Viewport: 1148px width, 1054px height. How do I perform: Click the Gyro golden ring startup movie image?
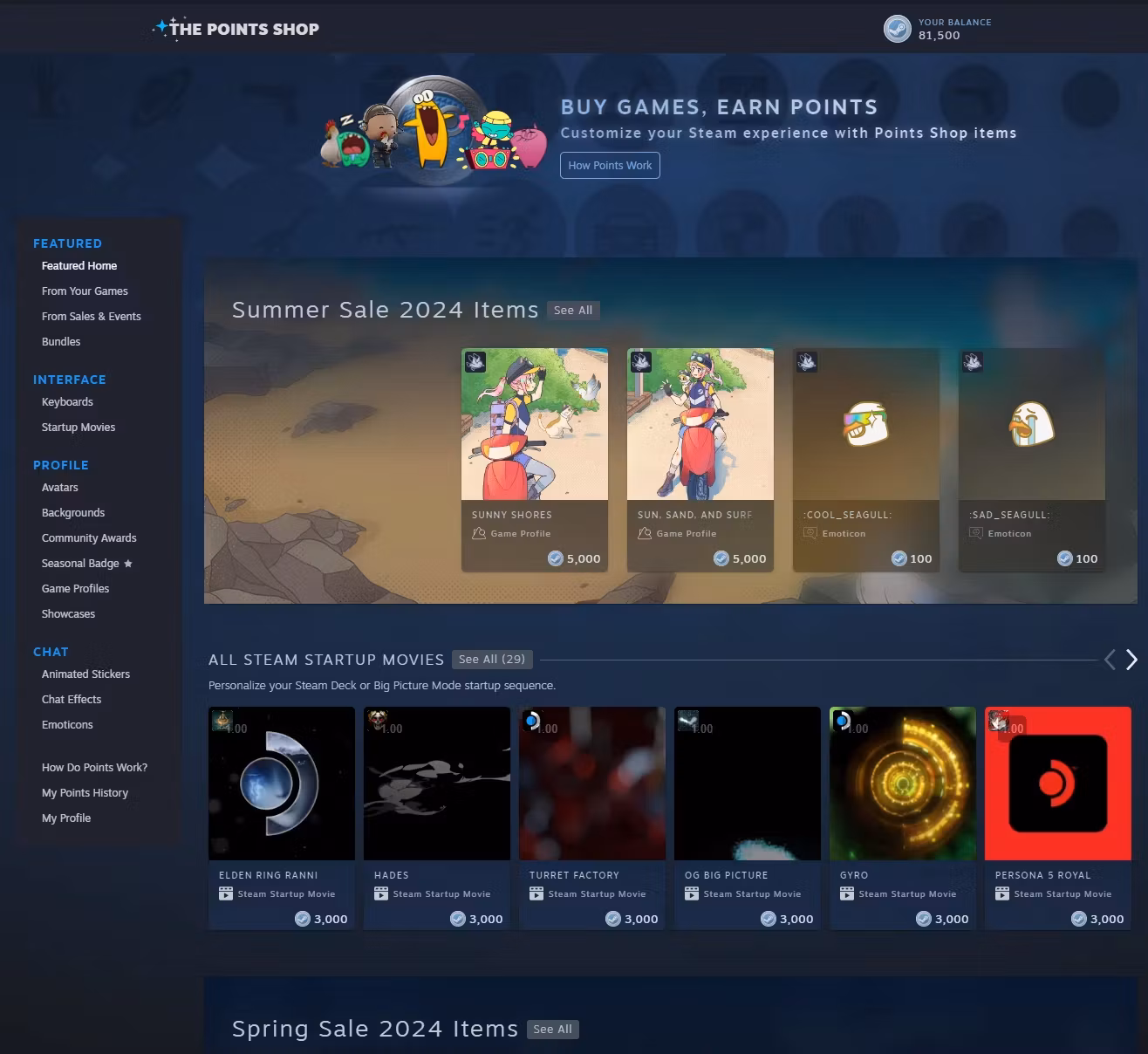tap(902, 783)
